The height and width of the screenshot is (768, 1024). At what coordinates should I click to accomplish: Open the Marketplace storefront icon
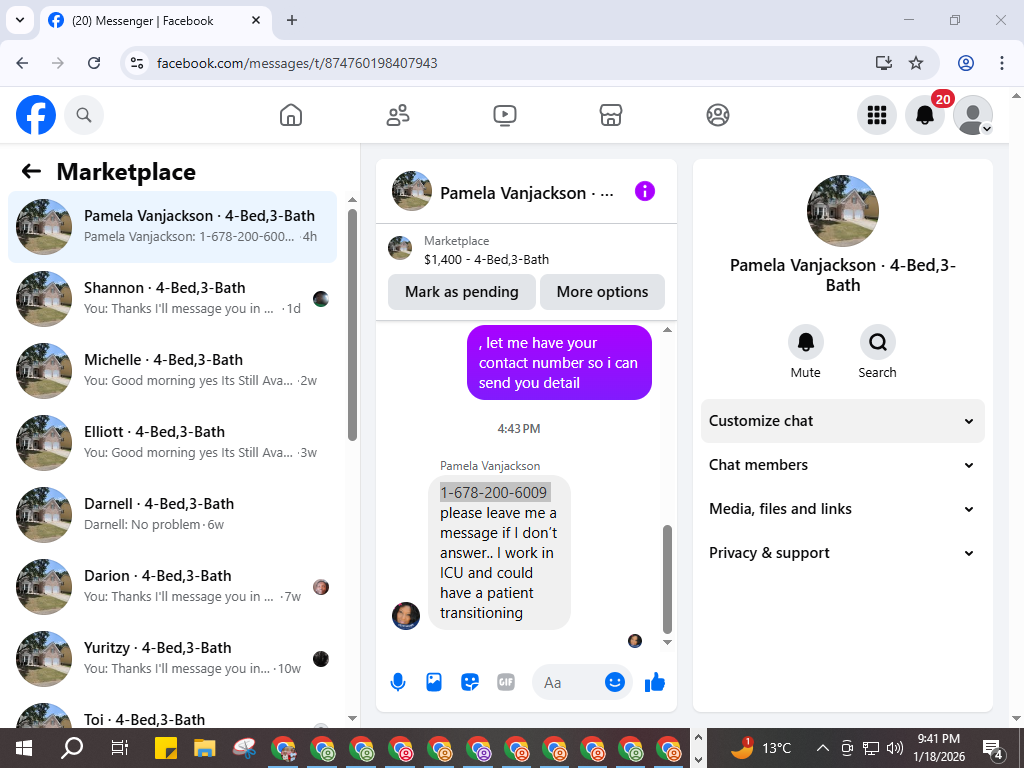pyautogui.click(x=611, y=115)
